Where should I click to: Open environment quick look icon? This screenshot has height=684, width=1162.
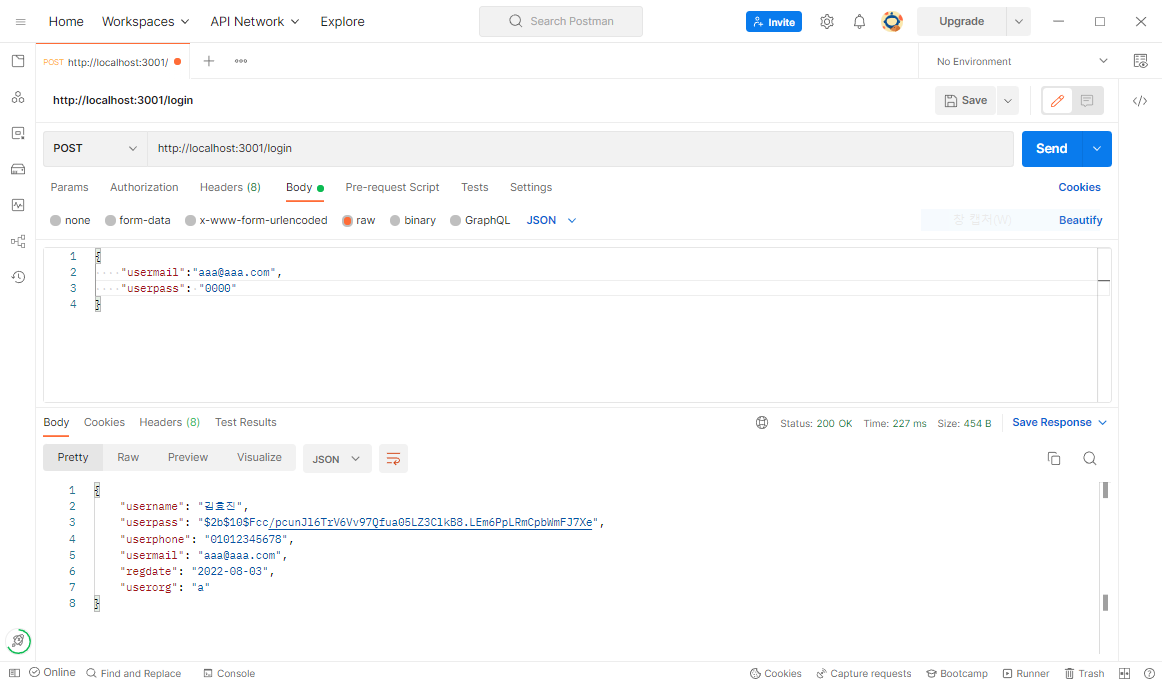pos(1140,61)
